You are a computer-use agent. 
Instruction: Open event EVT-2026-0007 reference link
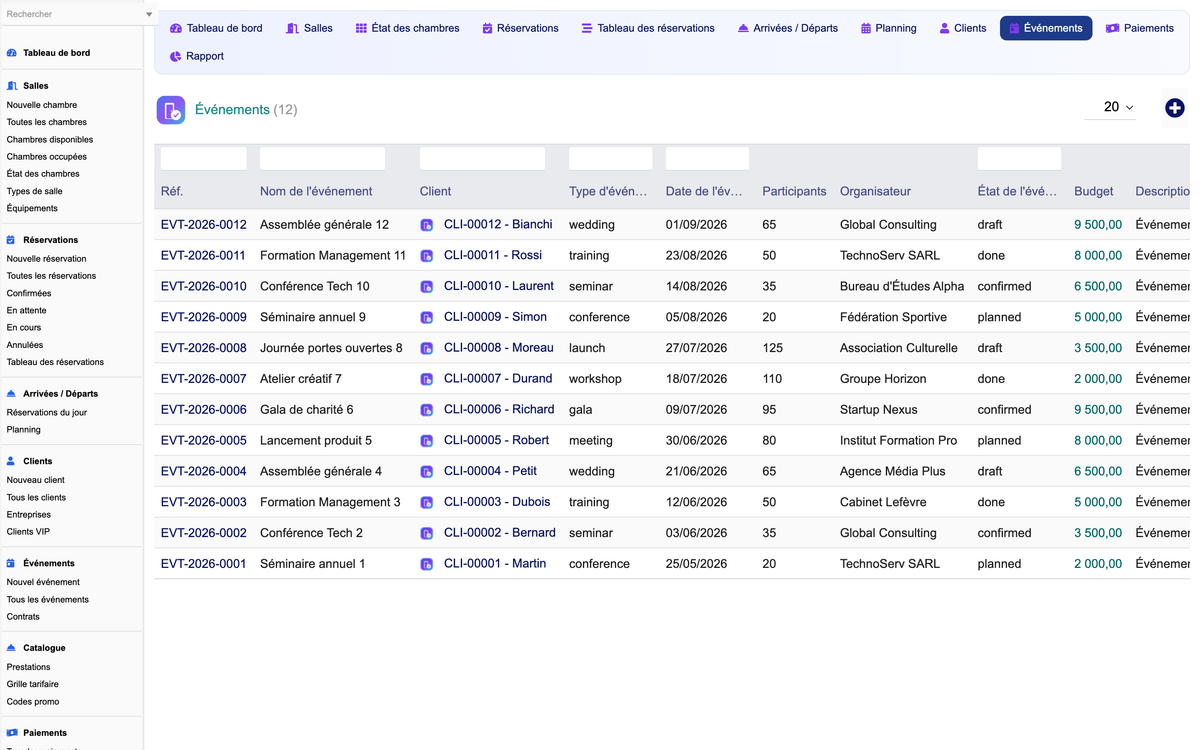click(204, 379)
